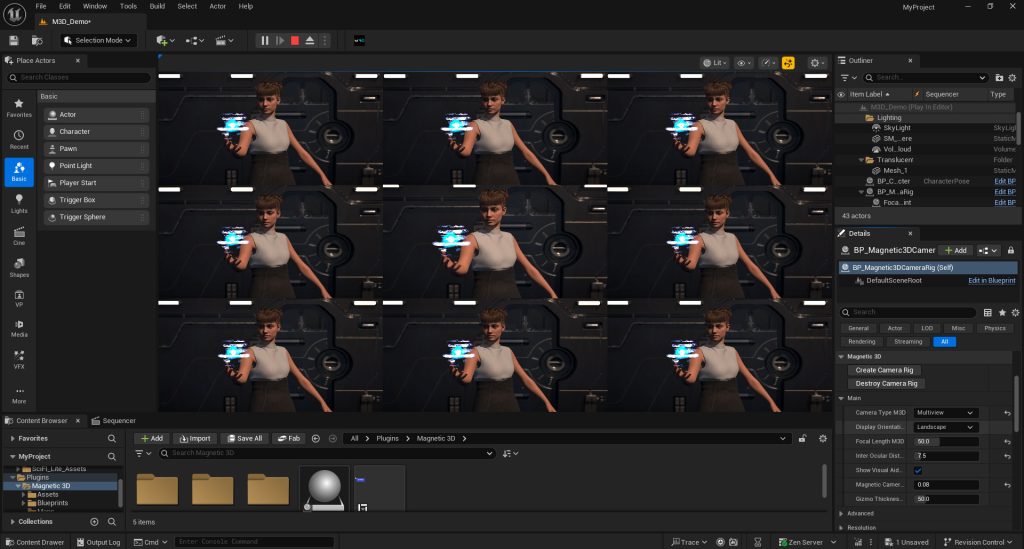Viewport: 1024px width, 549px height.
Task: Open the Build menu
Action: point(157,6)
